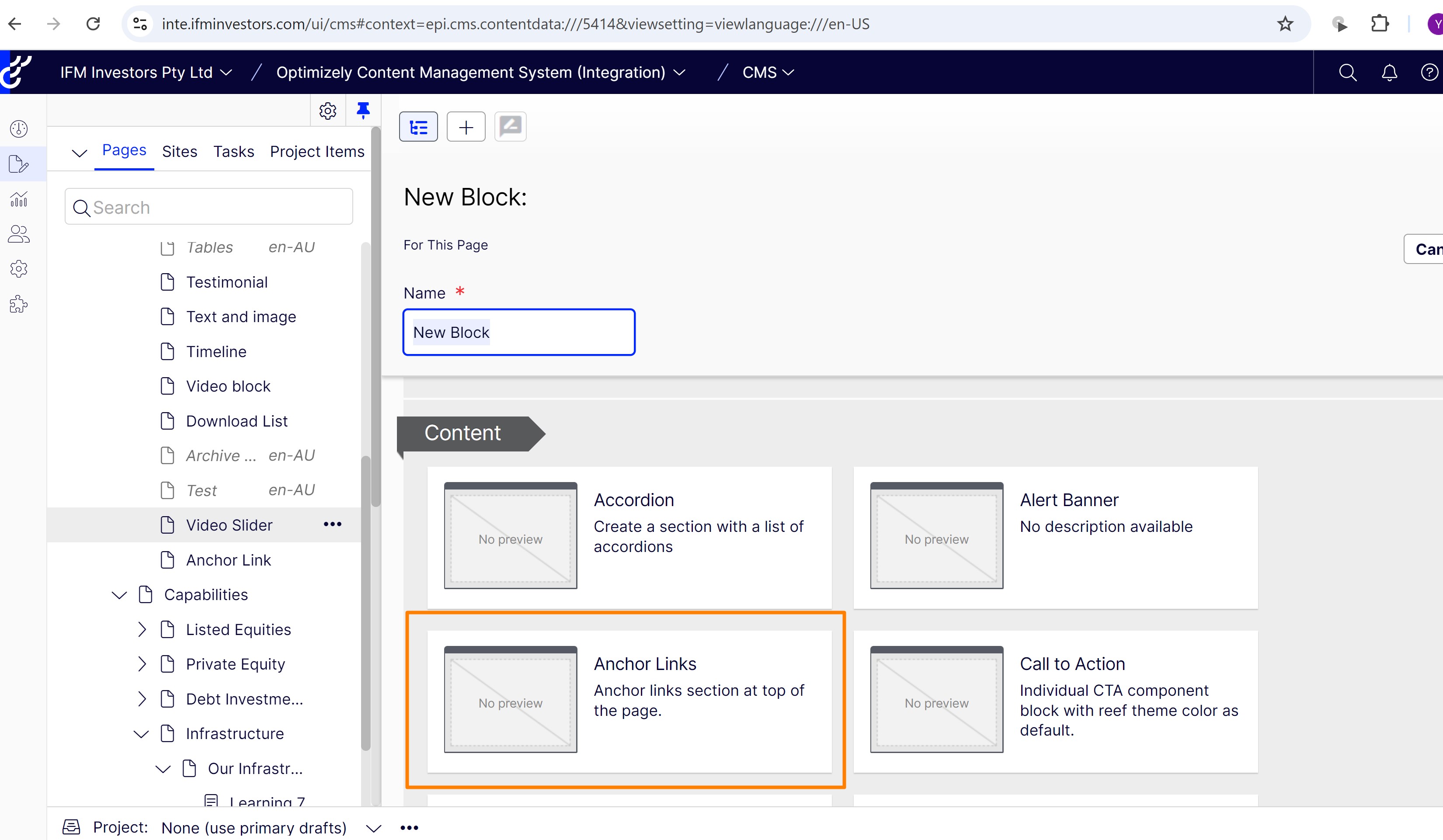Open the add-ons puzzle icon in sidebar

point(19,304)
